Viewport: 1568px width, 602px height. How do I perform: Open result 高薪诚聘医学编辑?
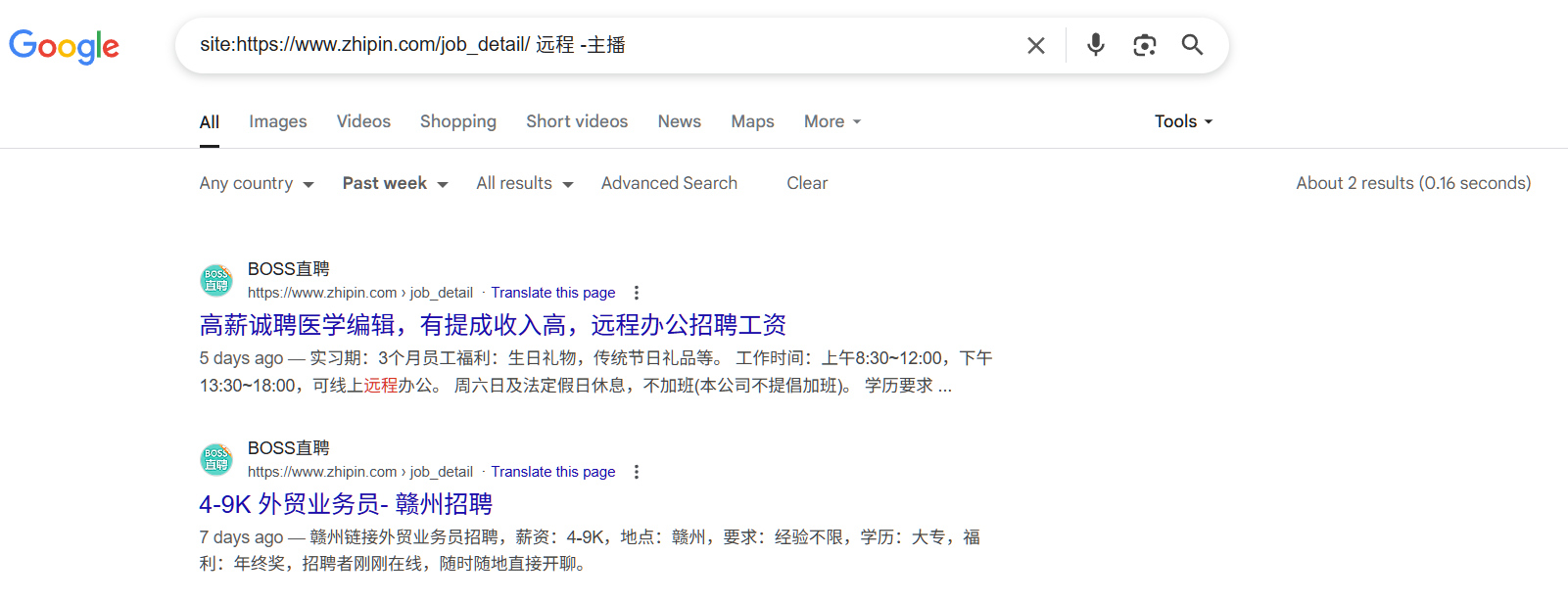click(493, 325)
